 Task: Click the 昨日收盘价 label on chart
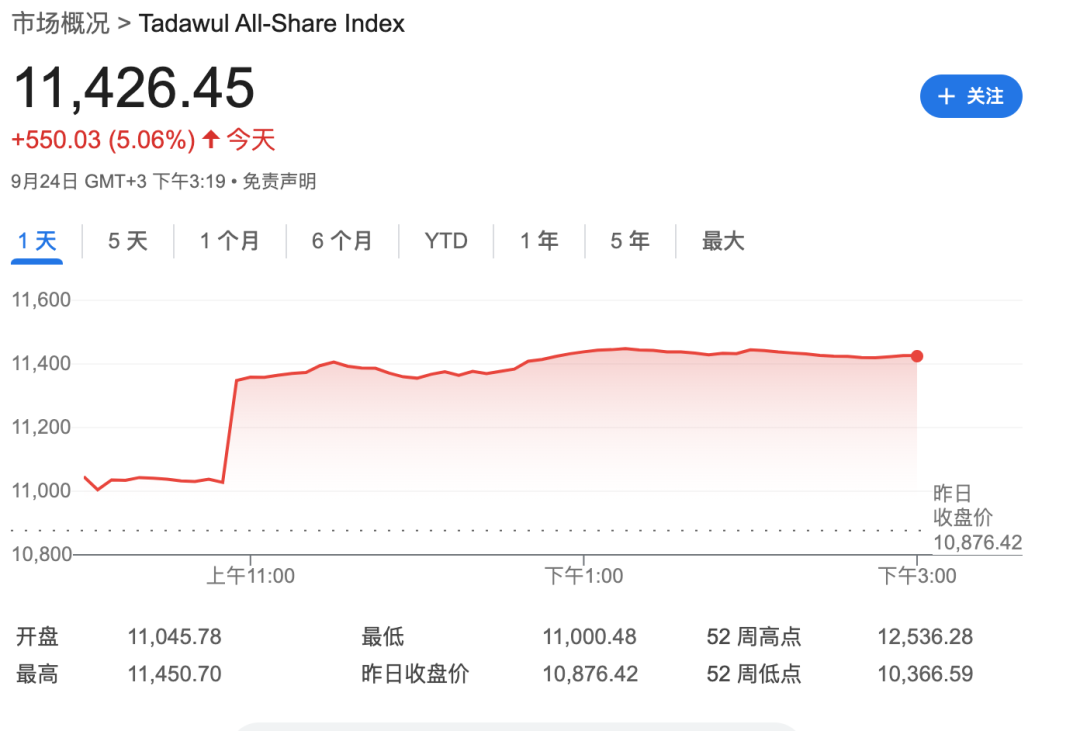964,505
